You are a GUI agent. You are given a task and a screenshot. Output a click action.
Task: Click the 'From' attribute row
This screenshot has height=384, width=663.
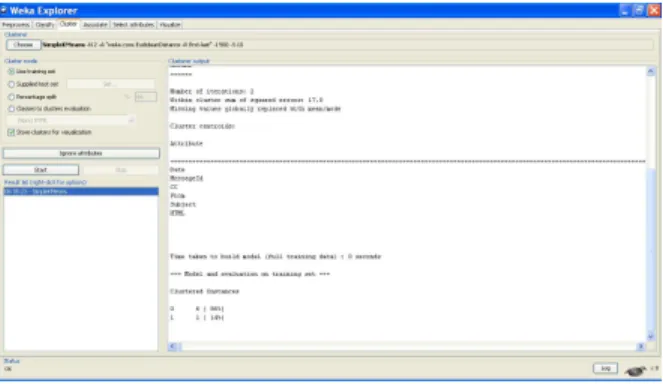click(x=178, y=196)
